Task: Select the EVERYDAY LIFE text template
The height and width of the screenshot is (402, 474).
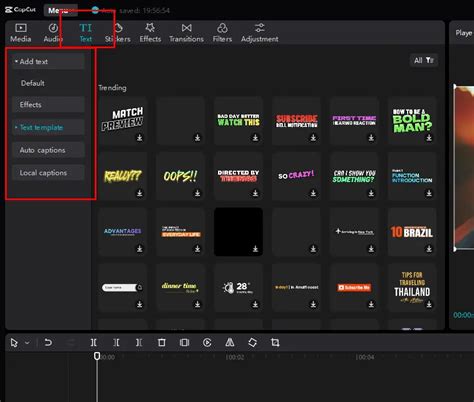Action: [180, 231]
